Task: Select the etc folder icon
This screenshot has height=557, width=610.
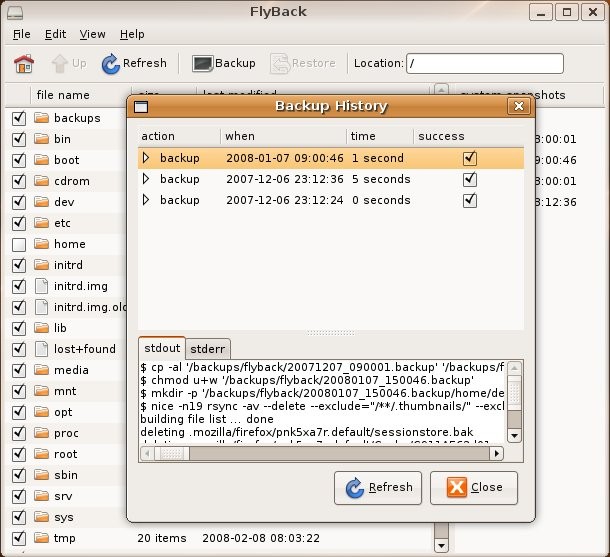Action: coord(41,222)
